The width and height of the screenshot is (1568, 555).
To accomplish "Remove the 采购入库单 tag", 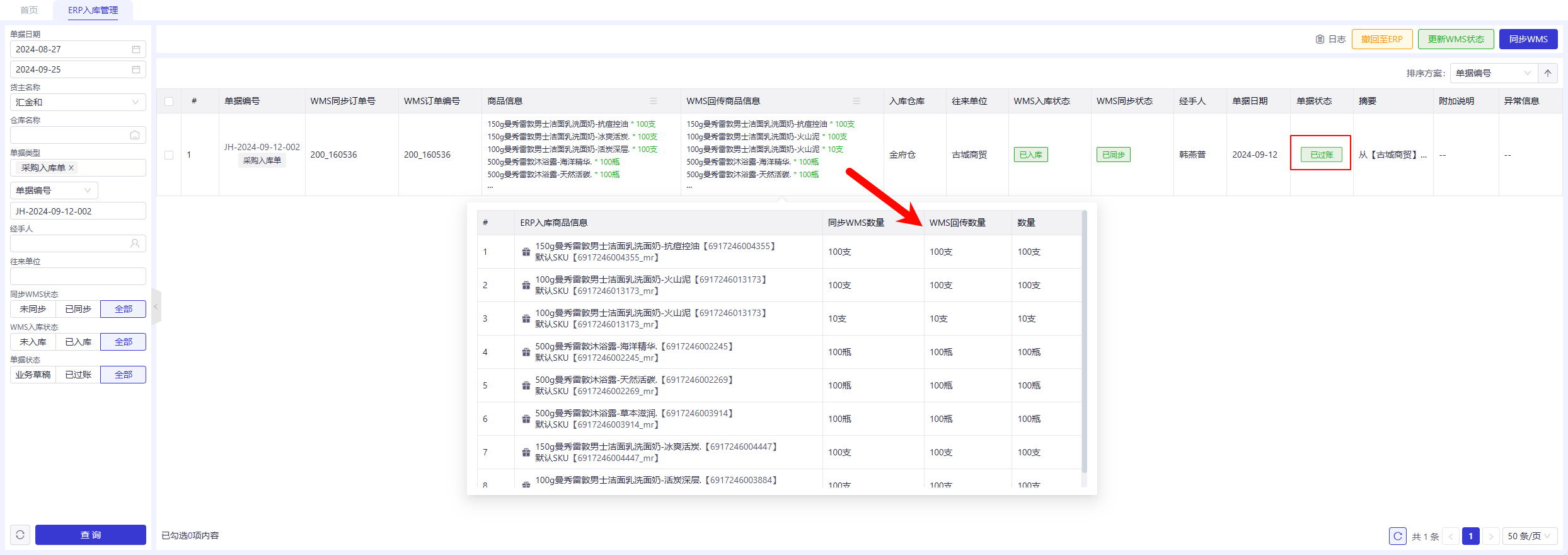I will pos(71,168).
